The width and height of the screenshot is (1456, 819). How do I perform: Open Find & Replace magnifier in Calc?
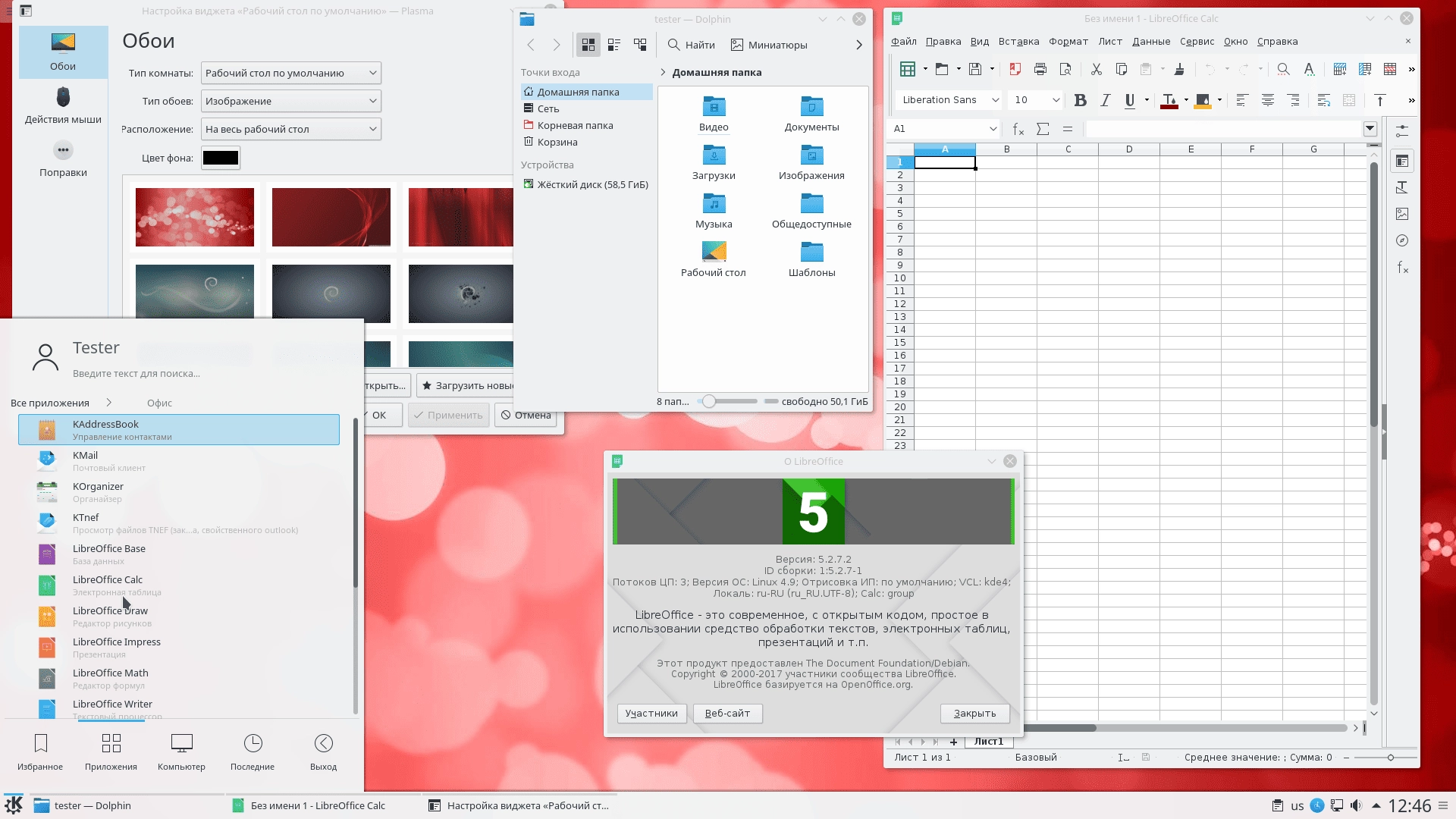pyautogui.click(x=1283, y=69)
